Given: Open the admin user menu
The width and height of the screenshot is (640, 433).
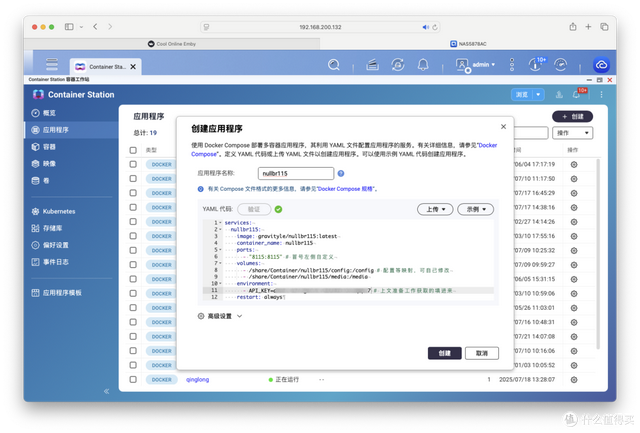Looking at the screenshot, I should click(475, 64).
